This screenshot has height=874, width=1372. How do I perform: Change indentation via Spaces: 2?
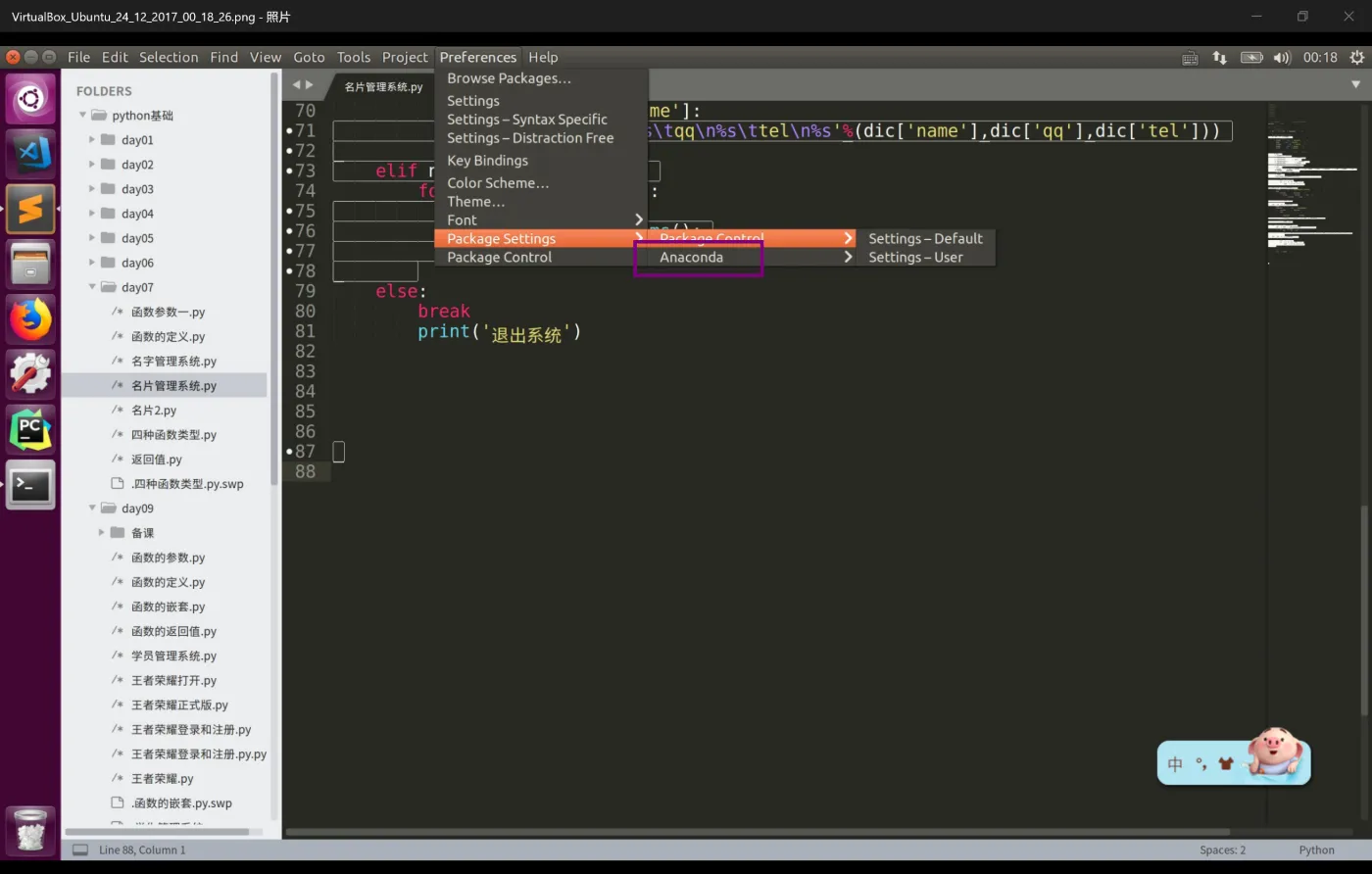click(1222, 850)
